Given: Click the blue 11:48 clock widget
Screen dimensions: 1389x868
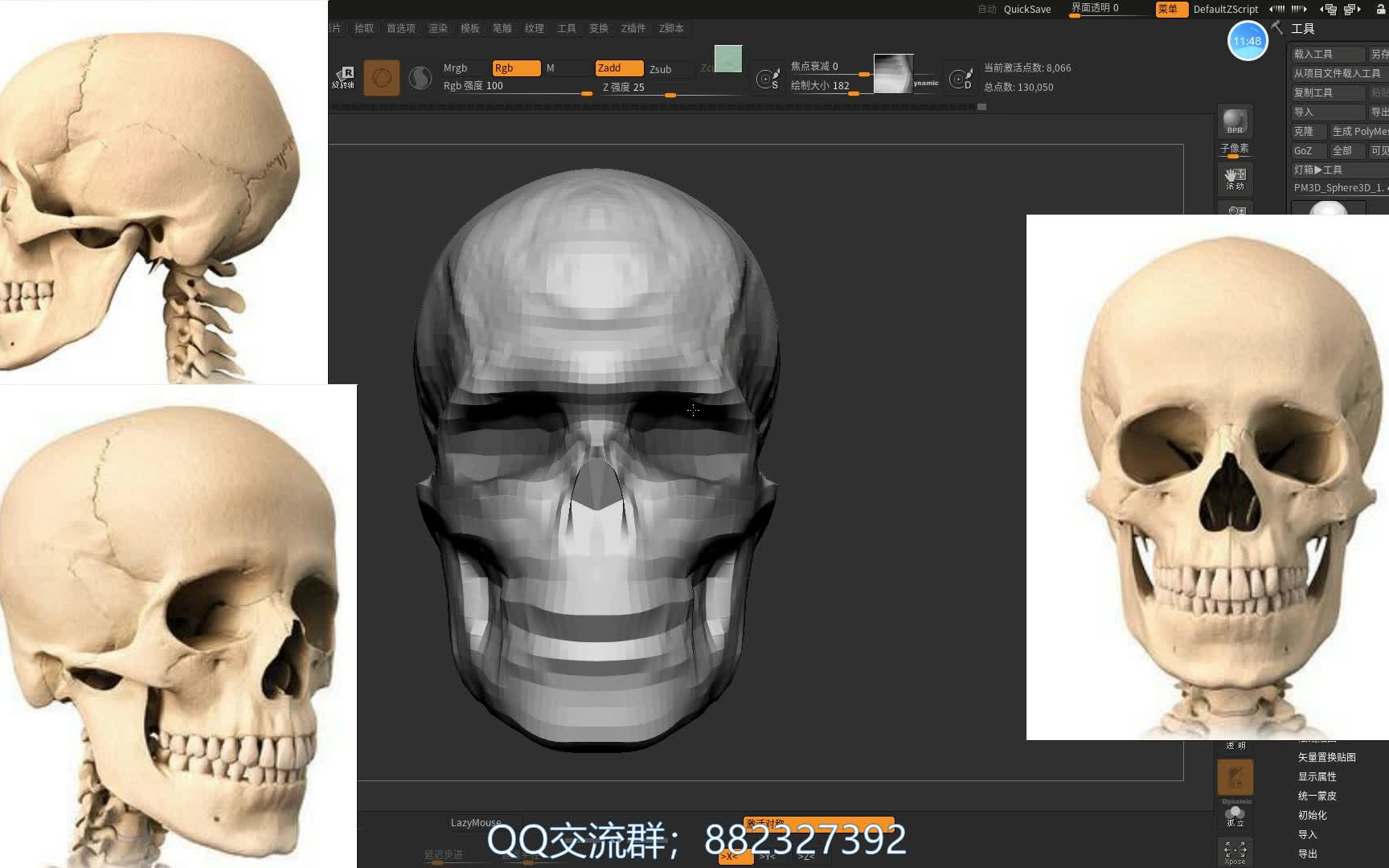Looking at the screenshot, I should (x=1248, y=41).
